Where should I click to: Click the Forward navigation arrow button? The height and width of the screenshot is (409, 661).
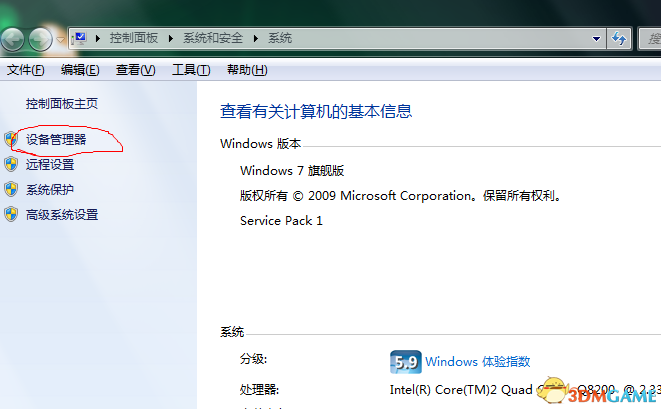pyautogui.click(x=40, y=40)
